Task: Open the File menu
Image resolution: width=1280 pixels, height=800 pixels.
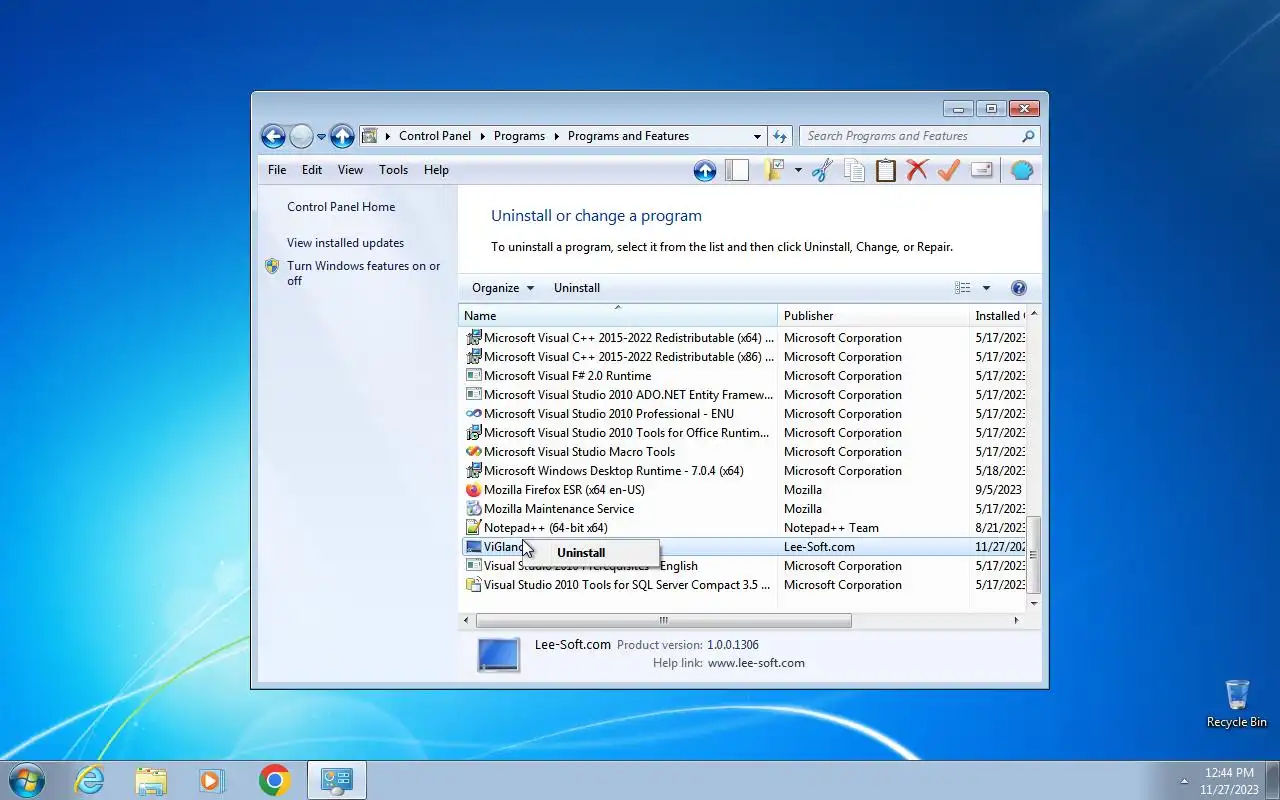Action: point(277,170)
